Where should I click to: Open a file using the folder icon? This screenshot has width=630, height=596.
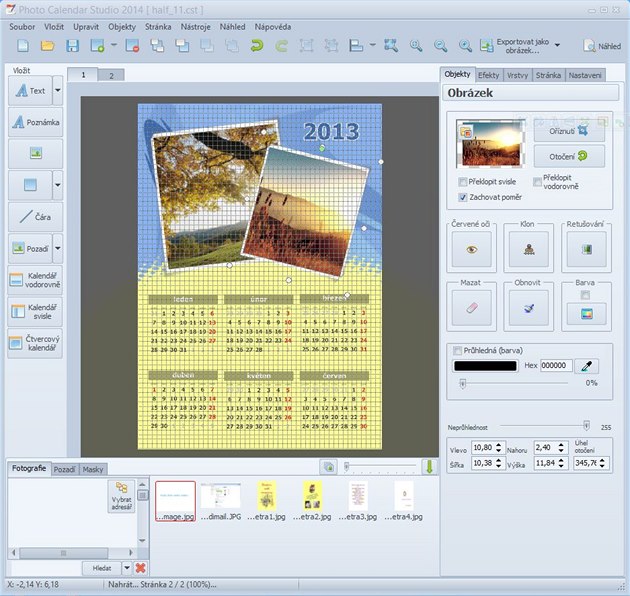[x=47, y=46]
